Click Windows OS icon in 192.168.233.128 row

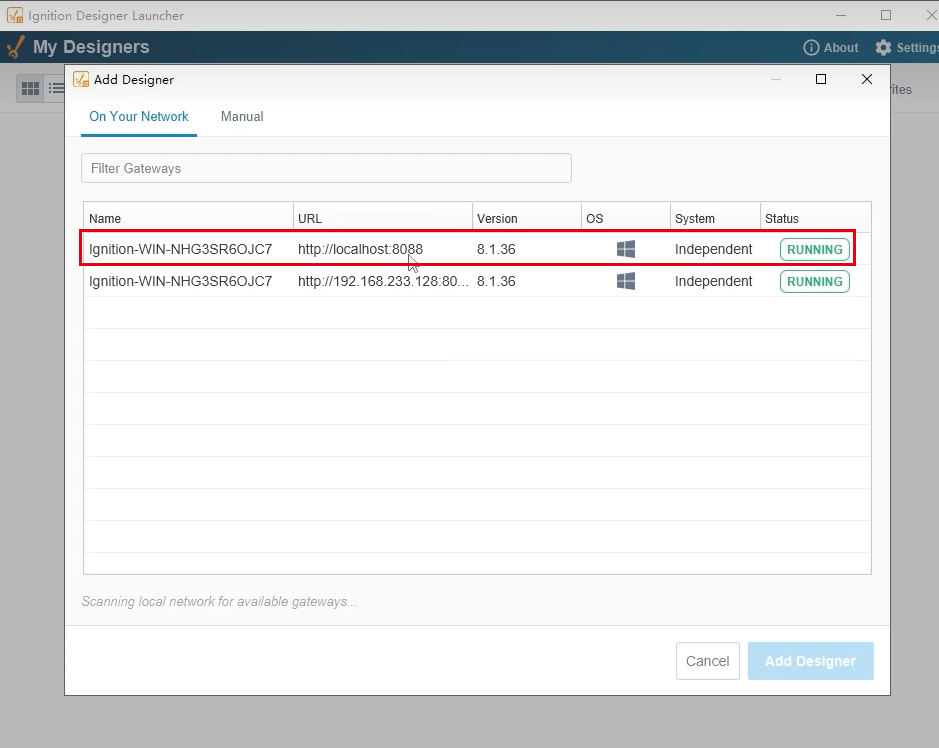click(x=626, y=281)
